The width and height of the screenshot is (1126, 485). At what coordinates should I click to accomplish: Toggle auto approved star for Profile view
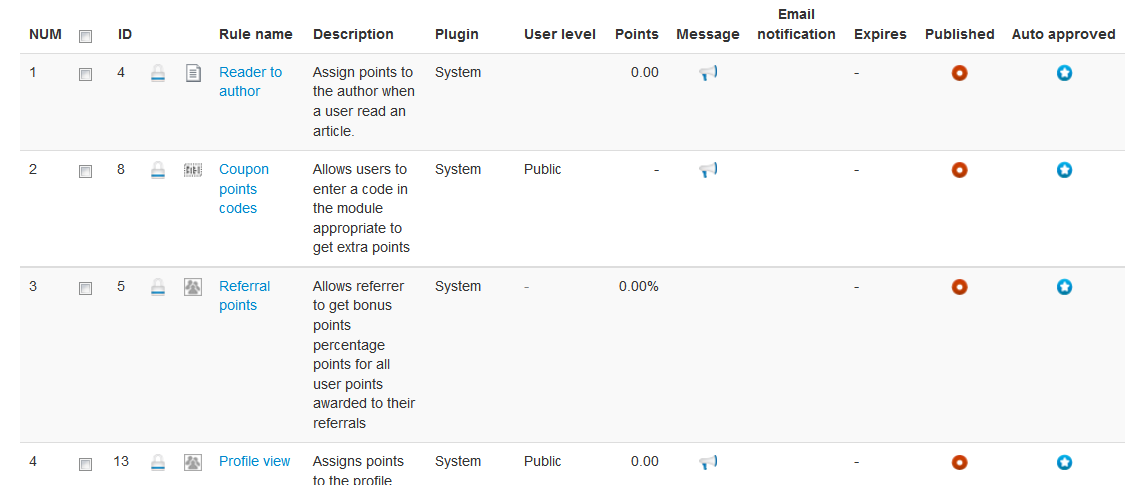(x=1064, y=462)
